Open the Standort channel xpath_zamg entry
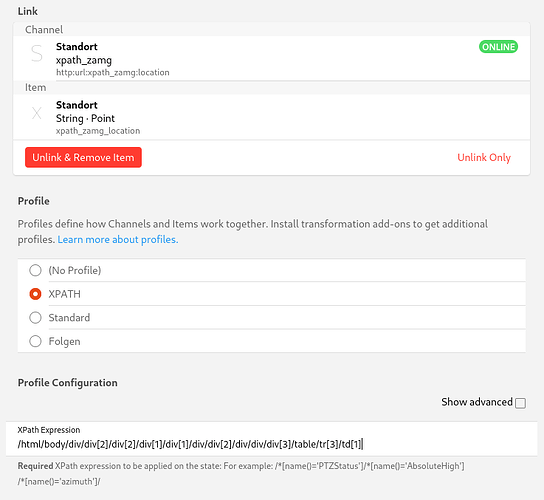The height and width of the screenshot is (500, 544). pos(271,59)
